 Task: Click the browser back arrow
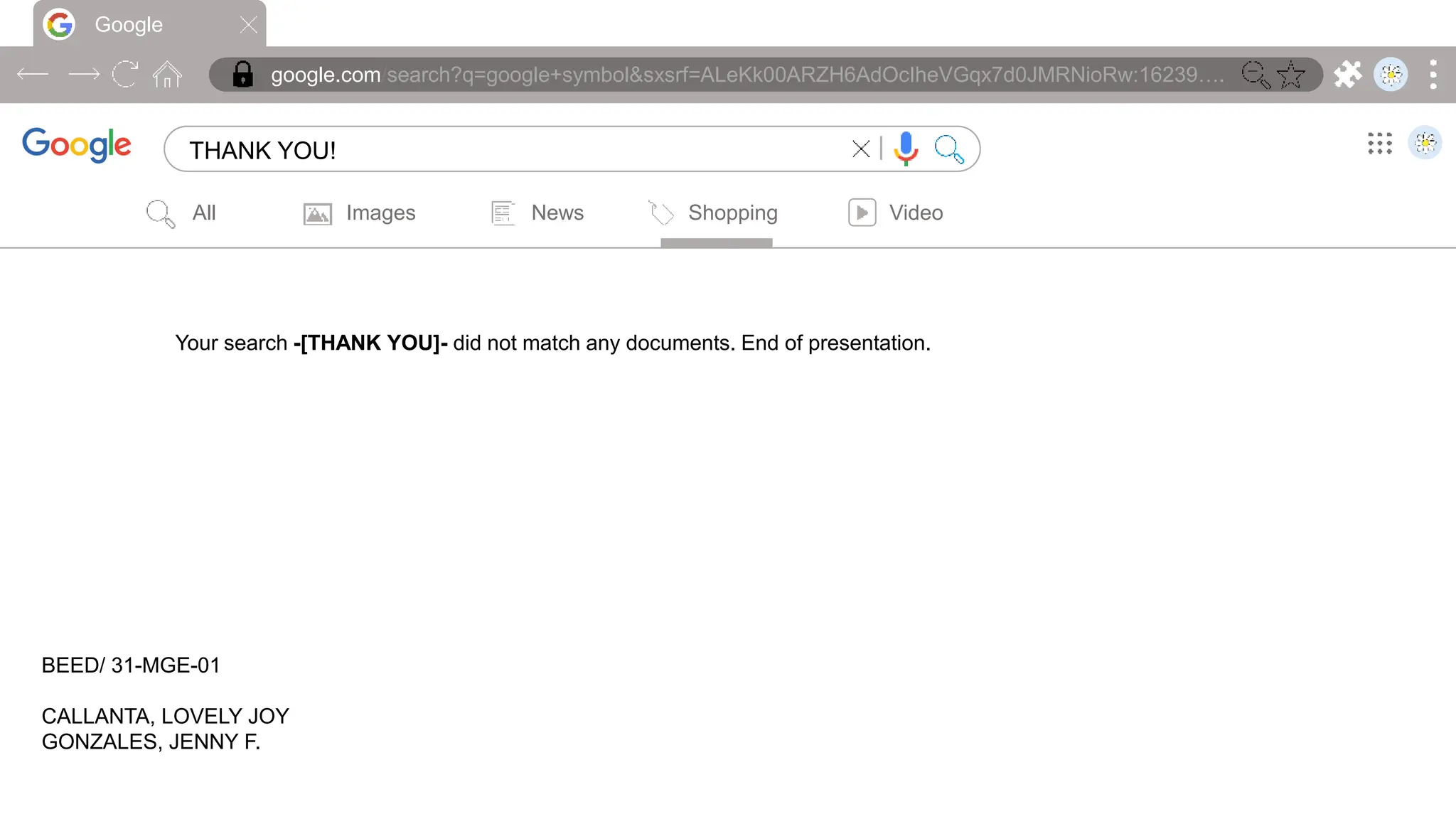33,74
